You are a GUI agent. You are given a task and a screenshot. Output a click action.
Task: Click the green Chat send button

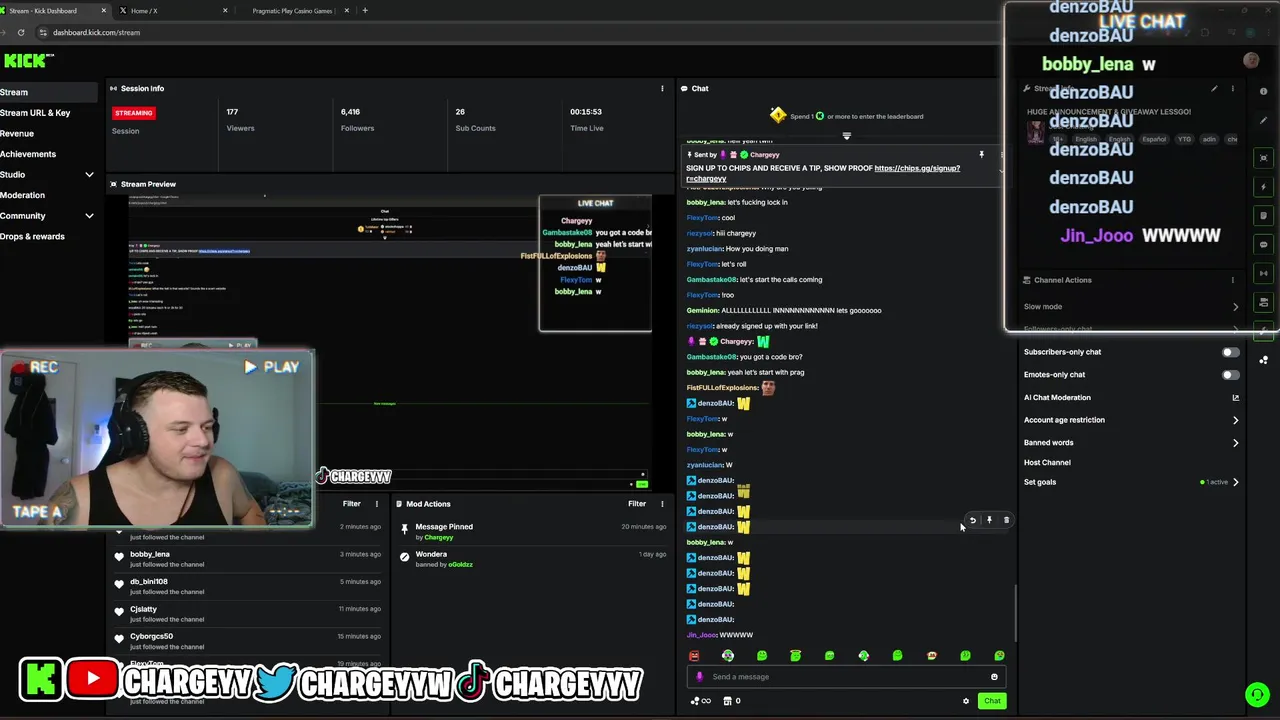point(991,701)
